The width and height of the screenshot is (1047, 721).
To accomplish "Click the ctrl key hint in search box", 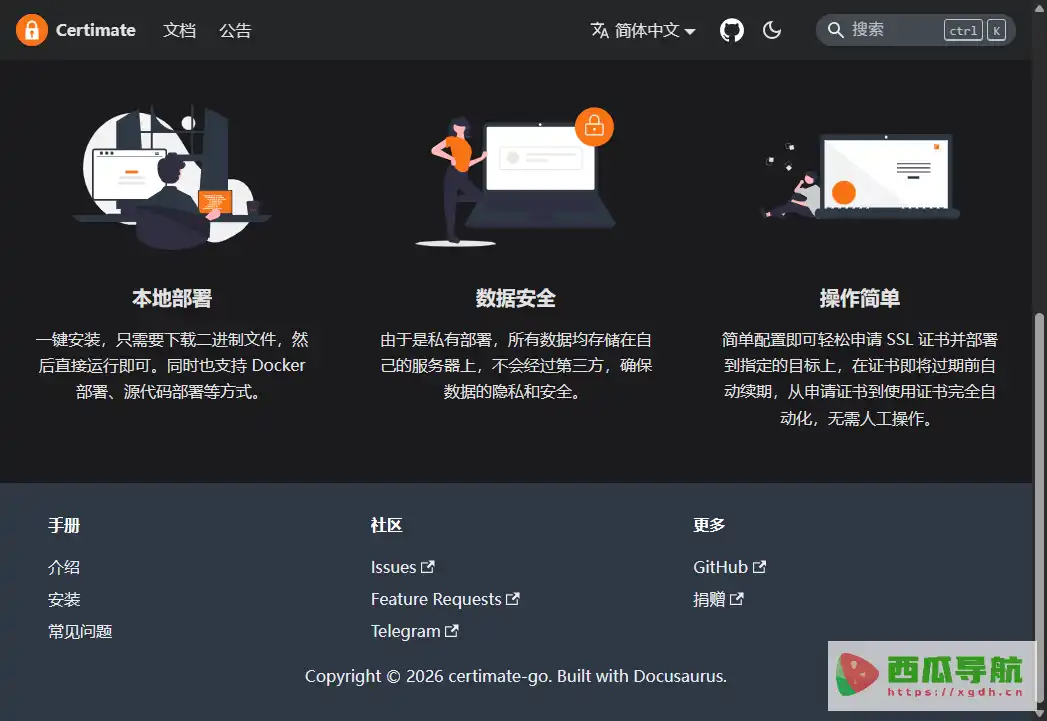I will click(963, 30).
